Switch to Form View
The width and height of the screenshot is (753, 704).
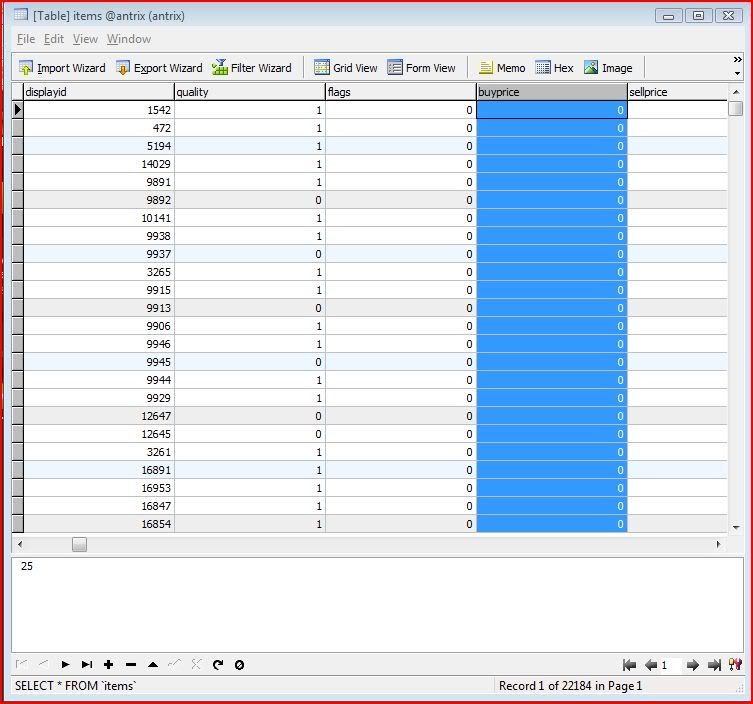(421, 68)
